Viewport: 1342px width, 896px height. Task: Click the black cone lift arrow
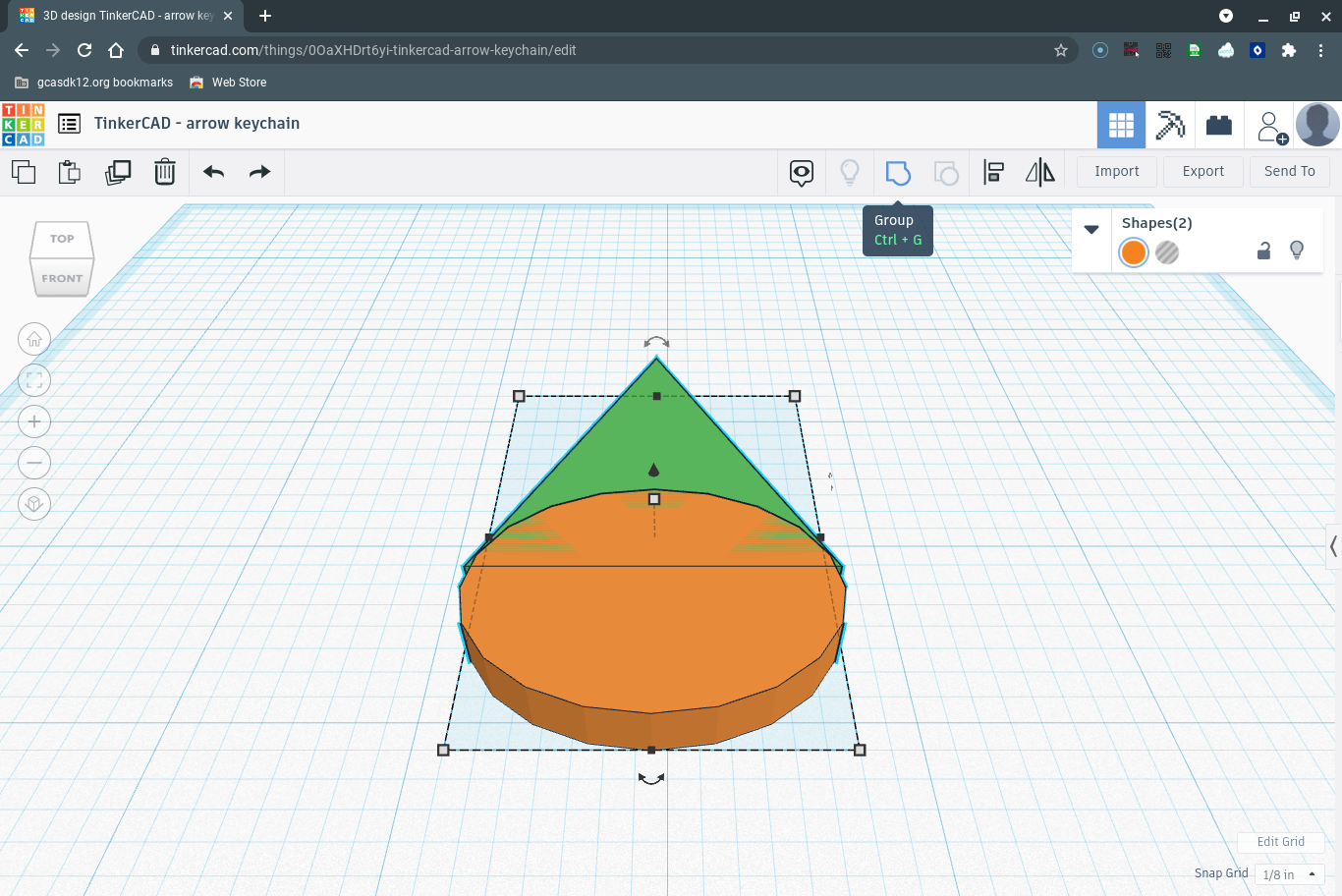(x=653, y=471)
